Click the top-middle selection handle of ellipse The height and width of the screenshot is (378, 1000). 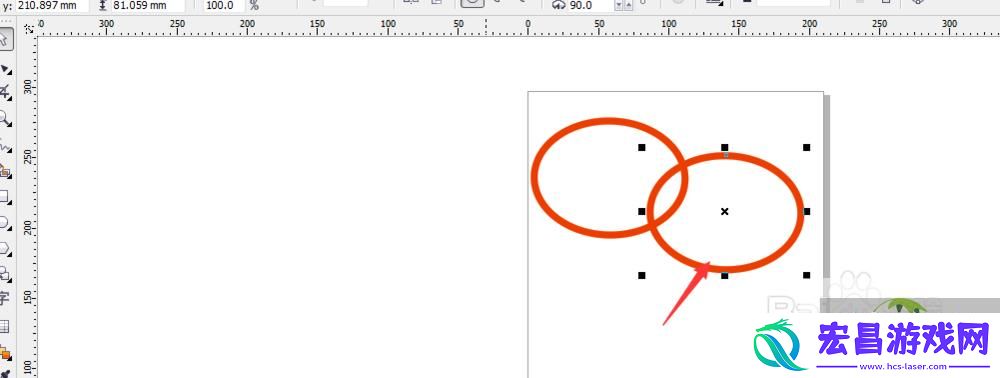coord(724,147)
